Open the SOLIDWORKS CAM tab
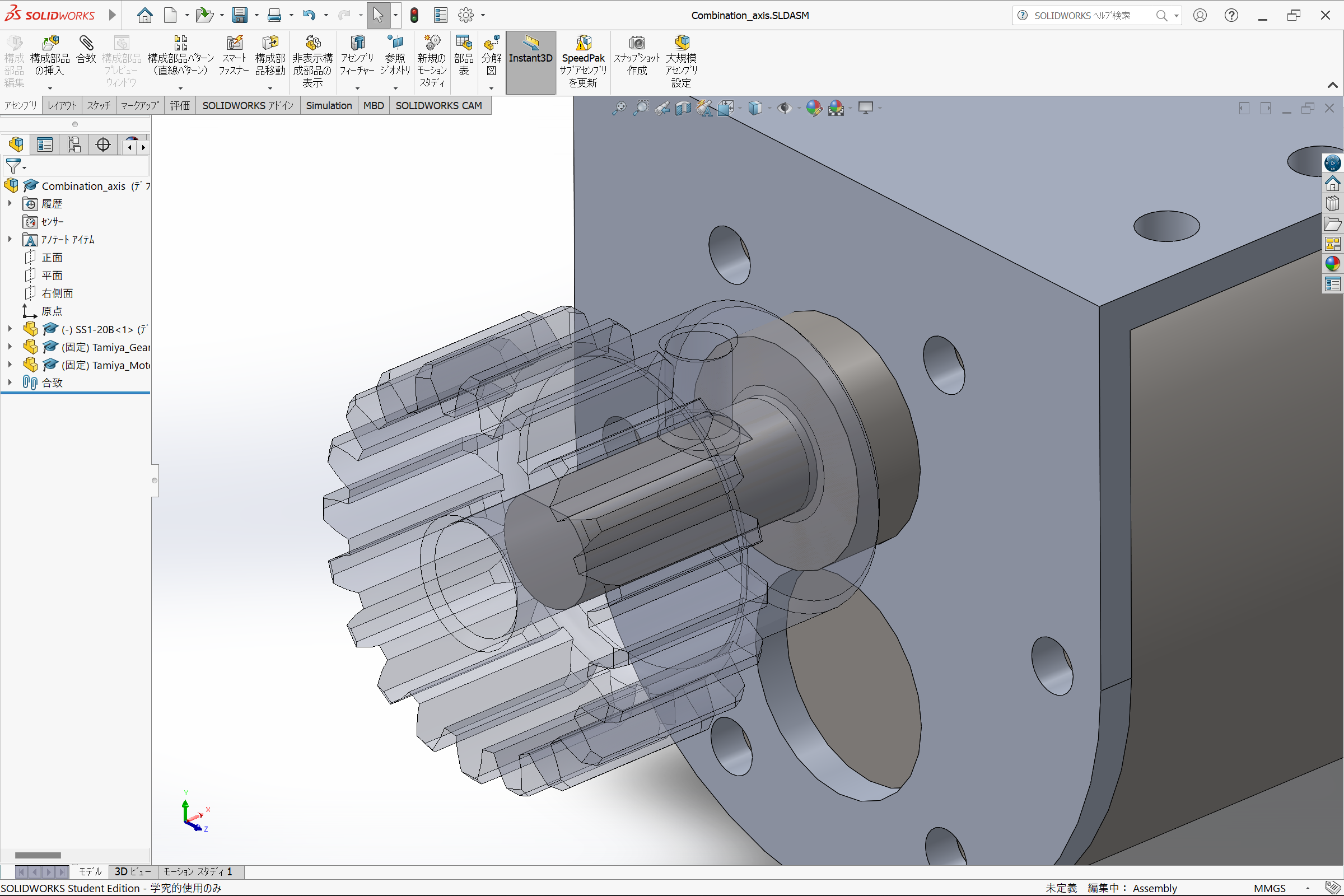1344x896 pixels. pos(439,106)
